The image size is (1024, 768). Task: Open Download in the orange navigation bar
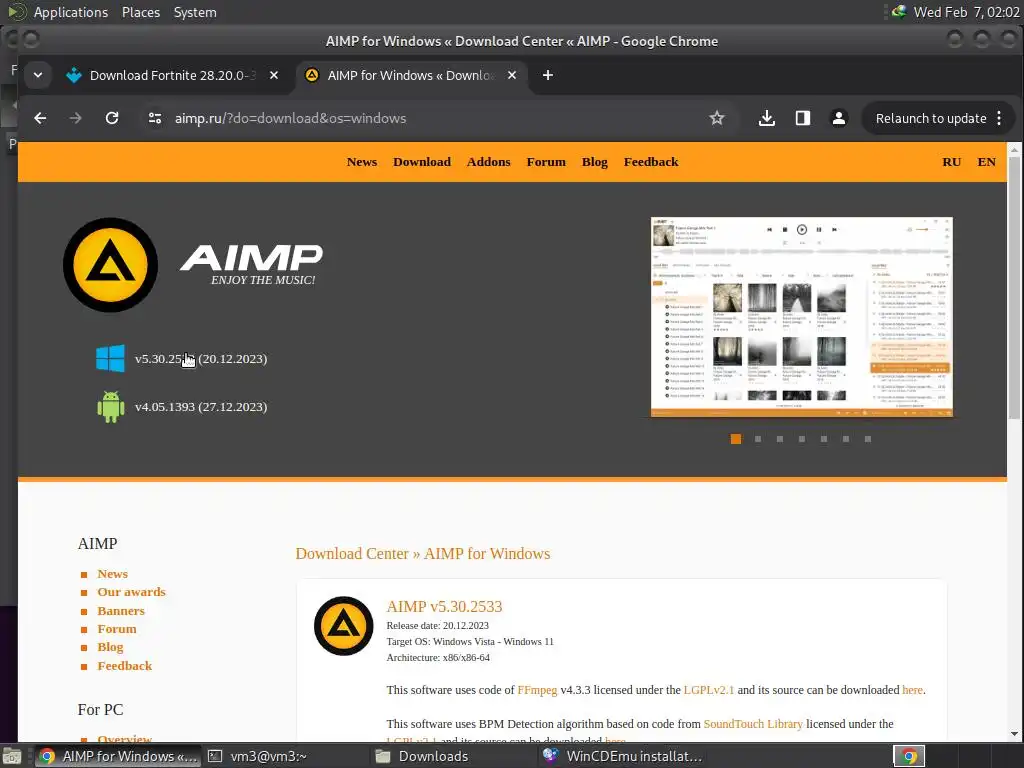[x=422, y=162]
